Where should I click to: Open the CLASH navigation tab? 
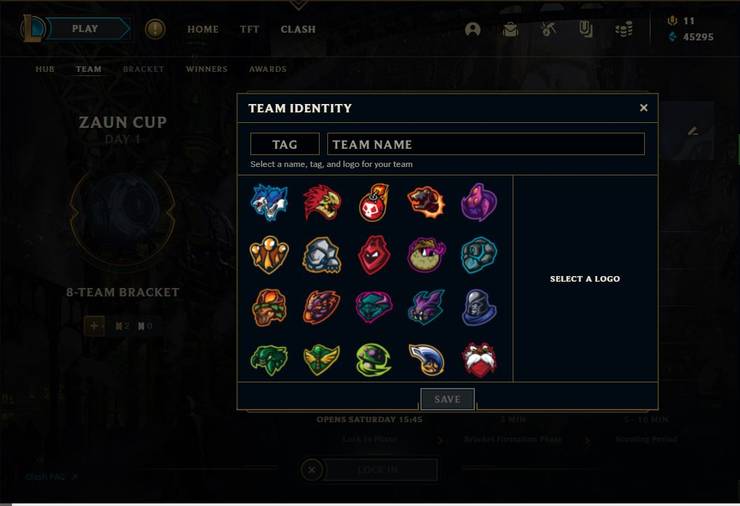[x=298, y=29]
